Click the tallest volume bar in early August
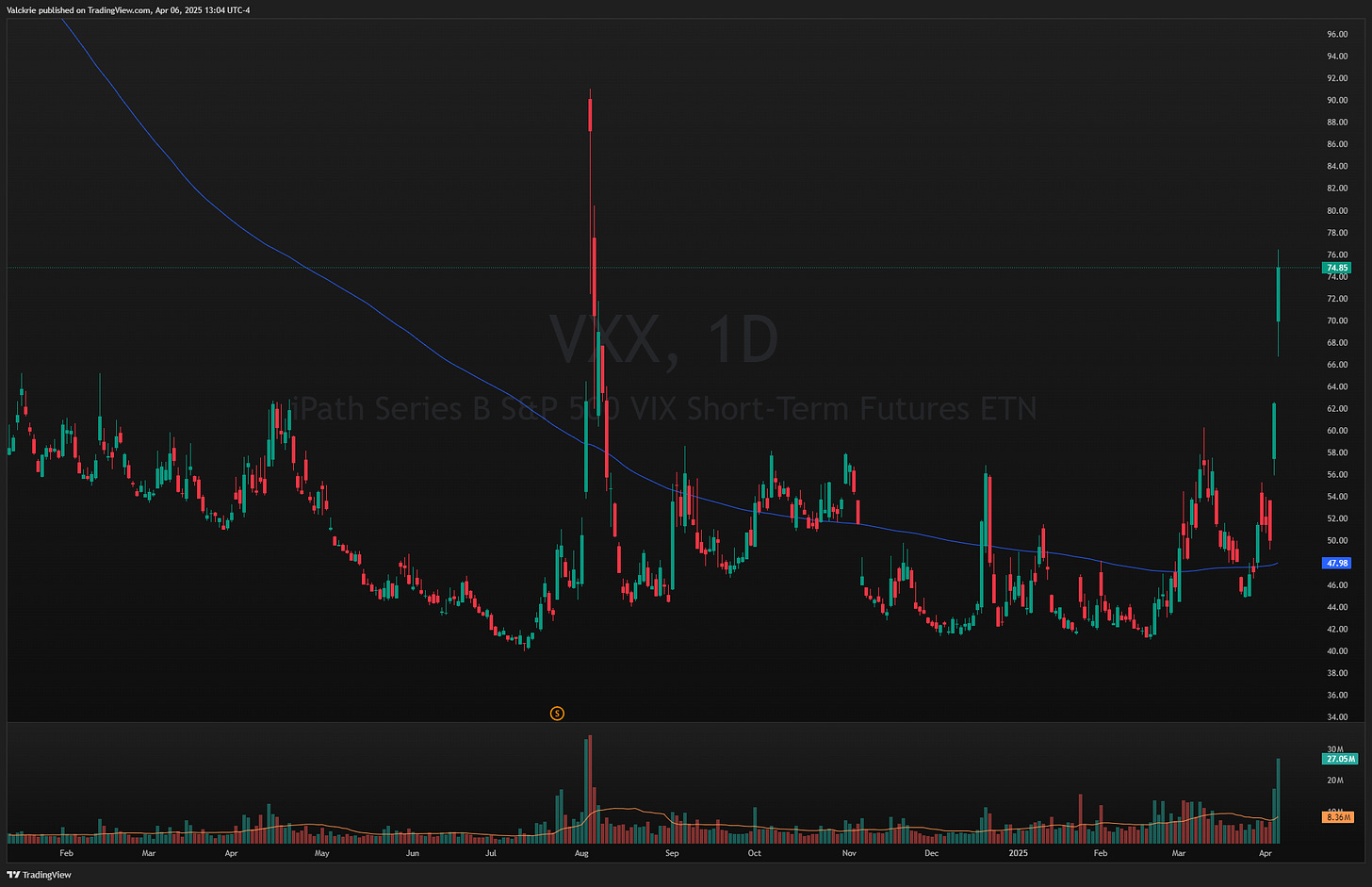The image size is (1372, 887). [x=590, y=789]
